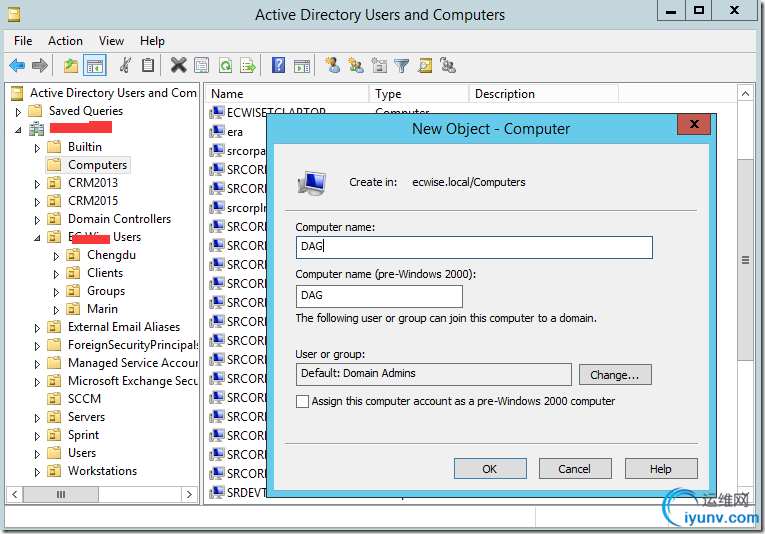Collapse the domain root node
Viewport: 765px width, 534px height.
pyautogui.click(x=18, y=130)
